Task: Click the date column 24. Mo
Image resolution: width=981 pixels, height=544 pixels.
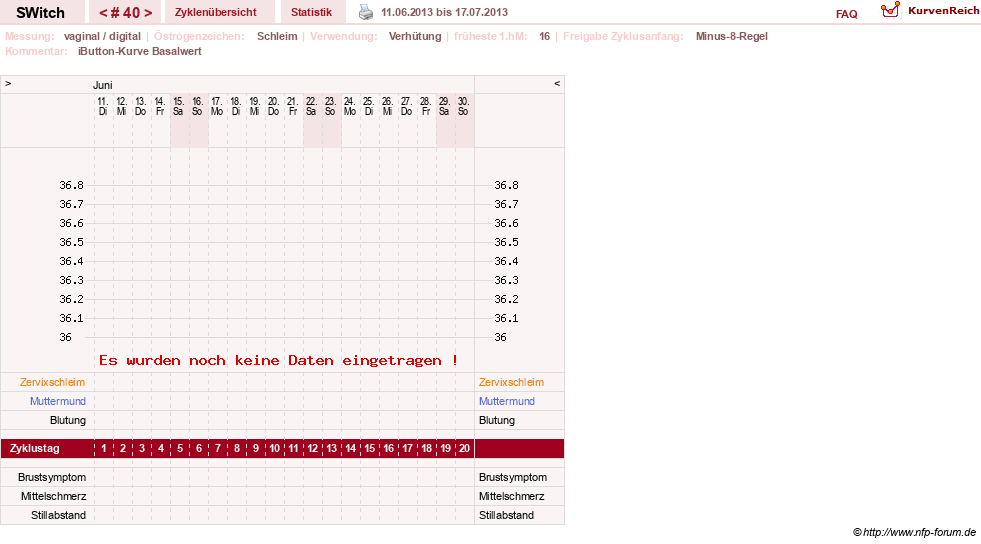Action: pos(349,106)
